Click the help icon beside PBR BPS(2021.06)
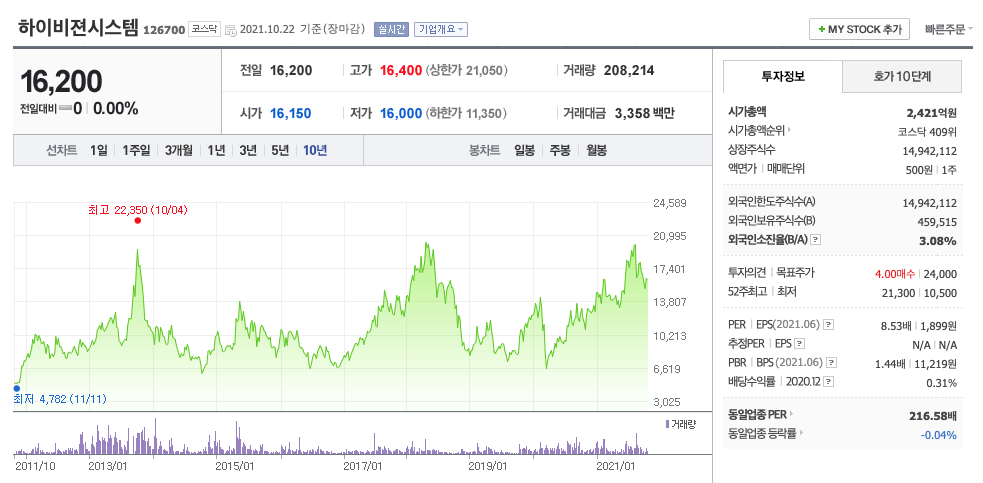This screenshot has width=983, height=483. point(832,363)
